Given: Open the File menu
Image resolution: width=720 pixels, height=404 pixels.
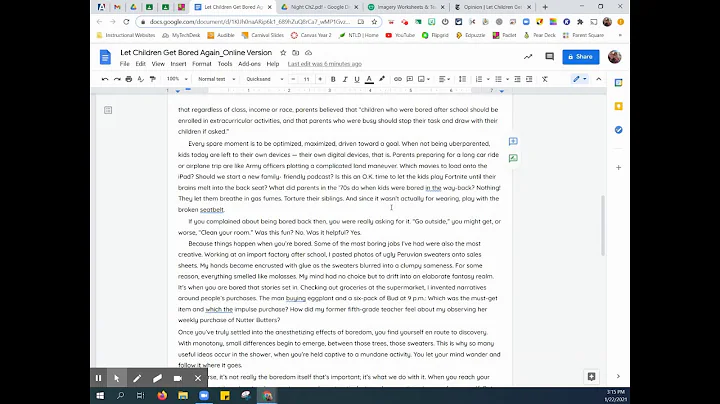Looking at the screenshot, I should (x=124, y=64).
